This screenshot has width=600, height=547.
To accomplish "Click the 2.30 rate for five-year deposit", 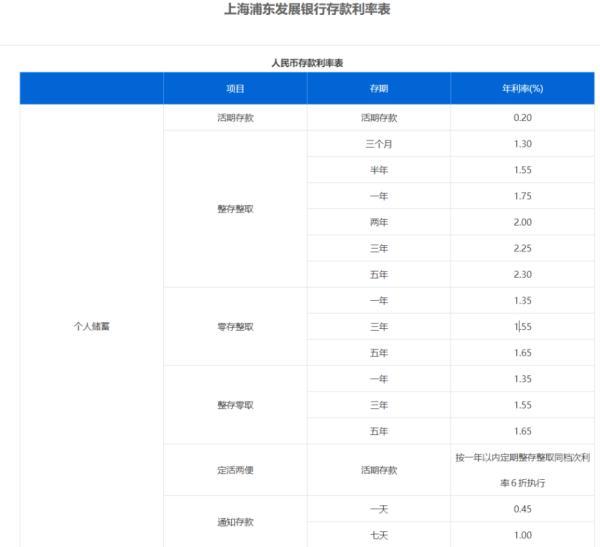I will (521, 274).
